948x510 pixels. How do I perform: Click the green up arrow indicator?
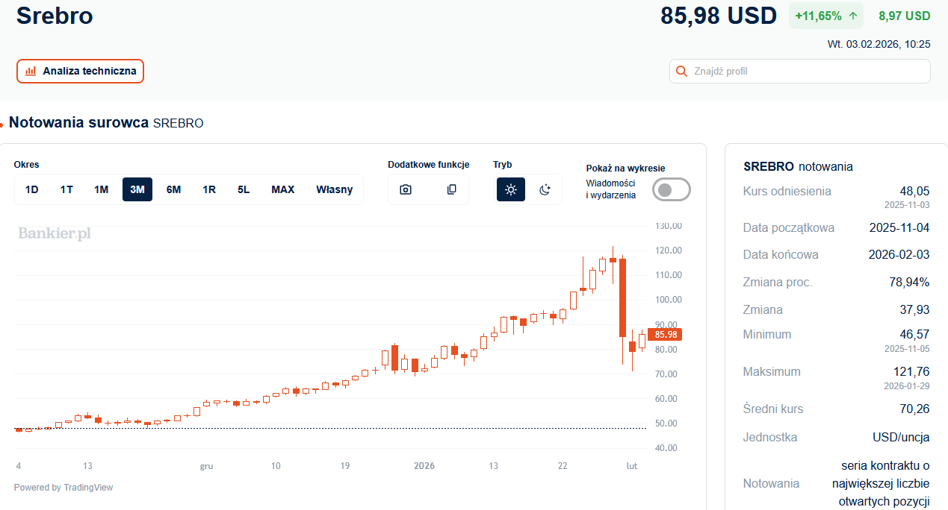click(853, 16)
